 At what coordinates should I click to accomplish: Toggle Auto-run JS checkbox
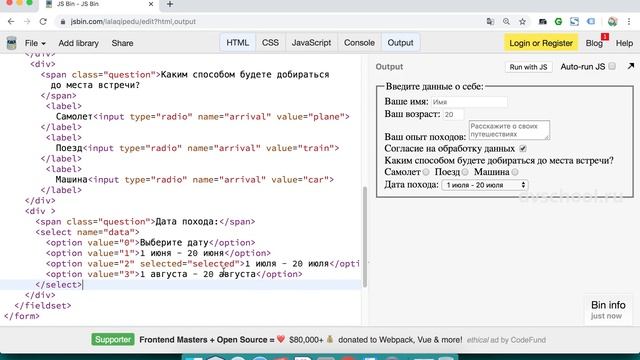click(612, 66)
